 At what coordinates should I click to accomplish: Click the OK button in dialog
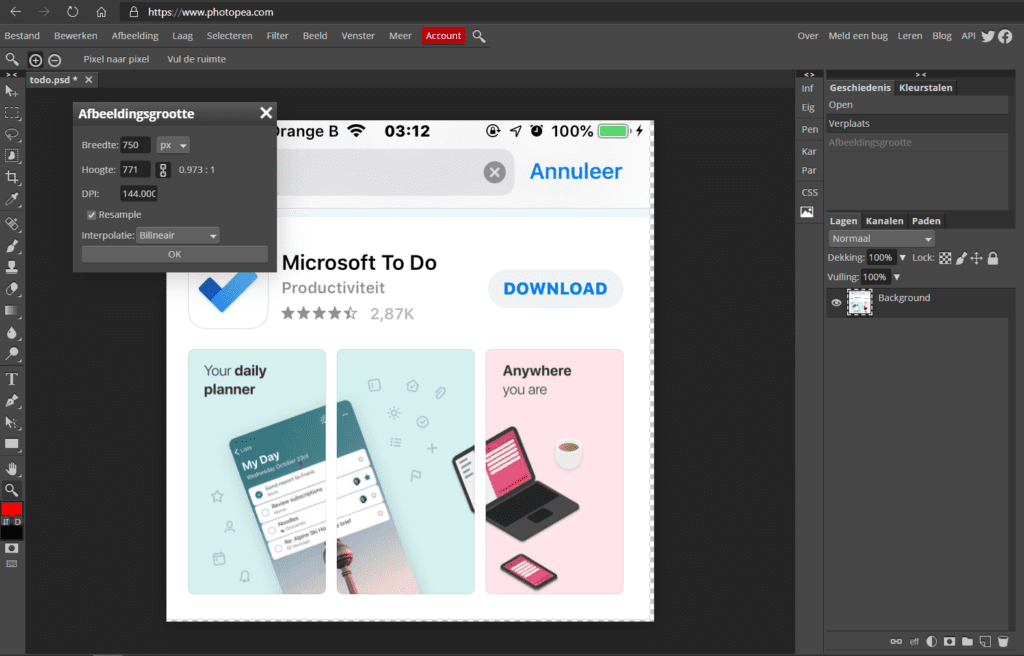[x=174, y=254]
